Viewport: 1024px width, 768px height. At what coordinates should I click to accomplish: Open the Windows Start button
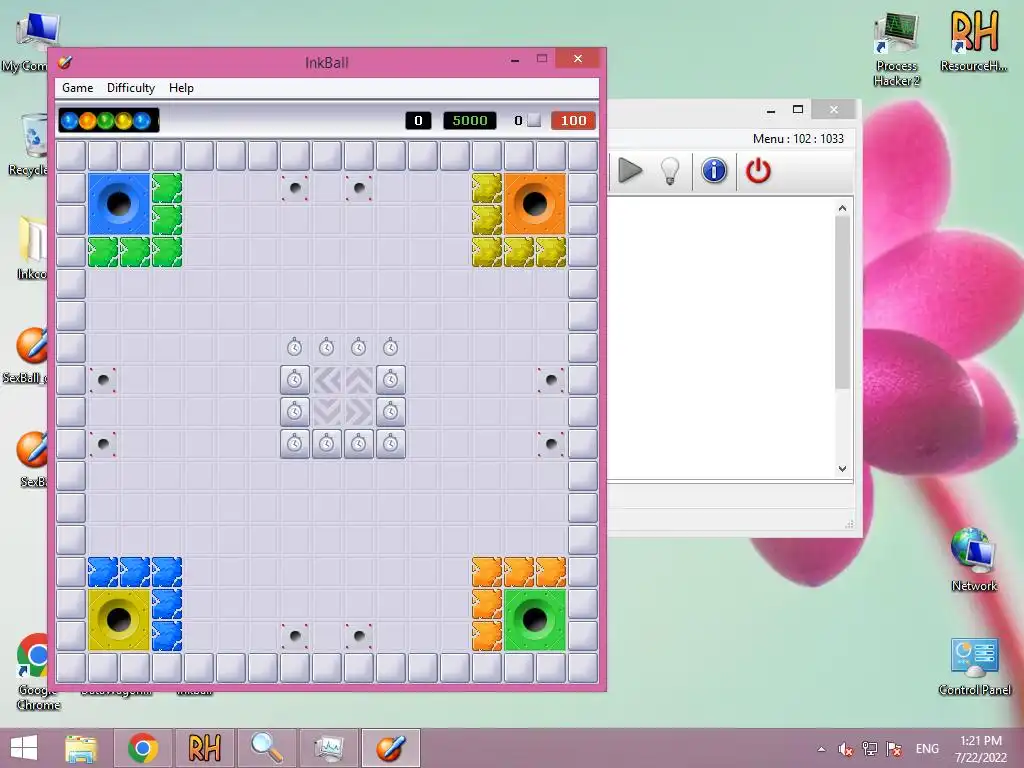(24, 748)
